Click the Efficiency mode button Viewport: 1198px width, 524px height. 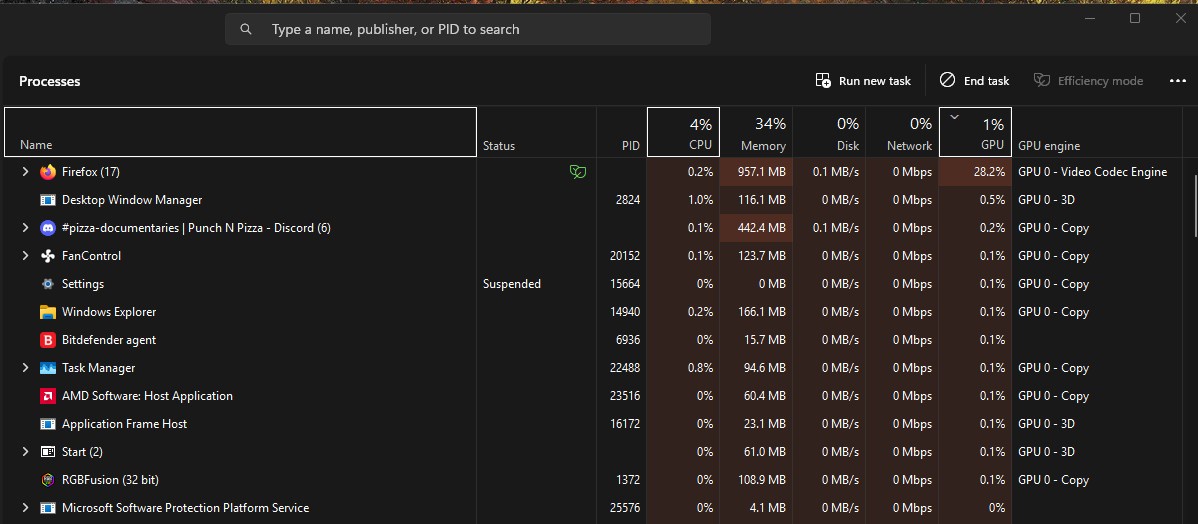pos(1088,81)
